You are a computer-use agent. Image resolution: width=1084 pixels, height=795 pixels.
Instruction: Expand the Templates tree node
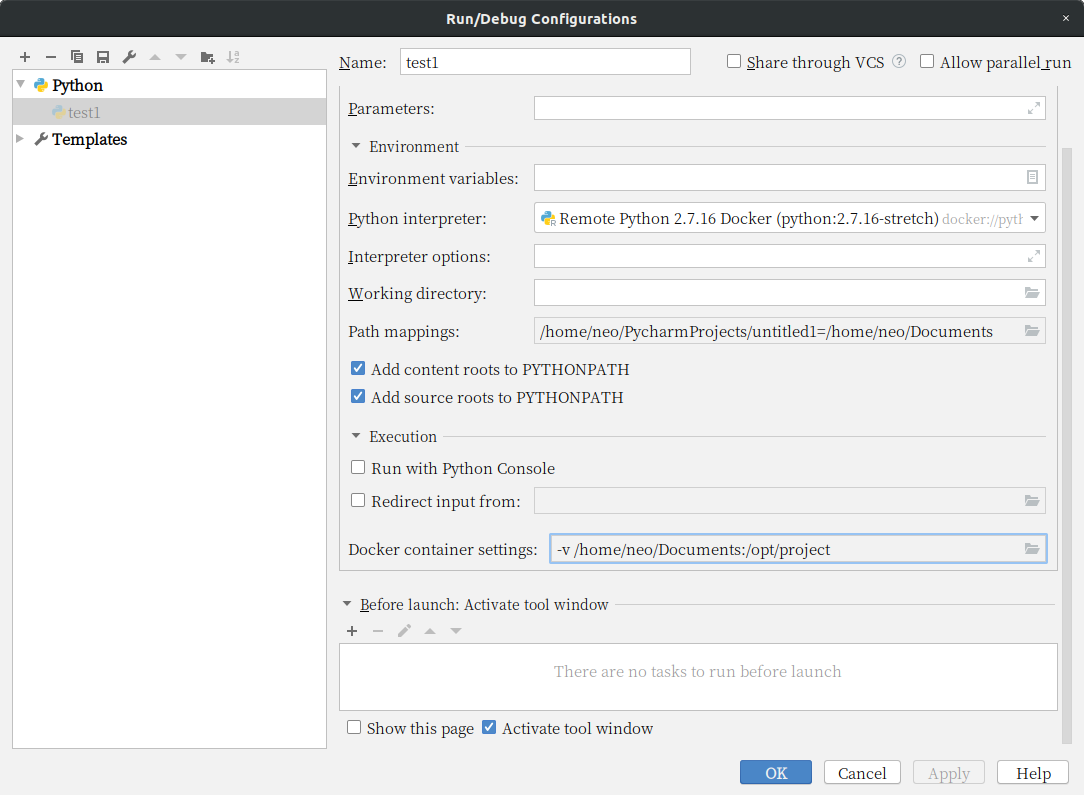point(21,139)
